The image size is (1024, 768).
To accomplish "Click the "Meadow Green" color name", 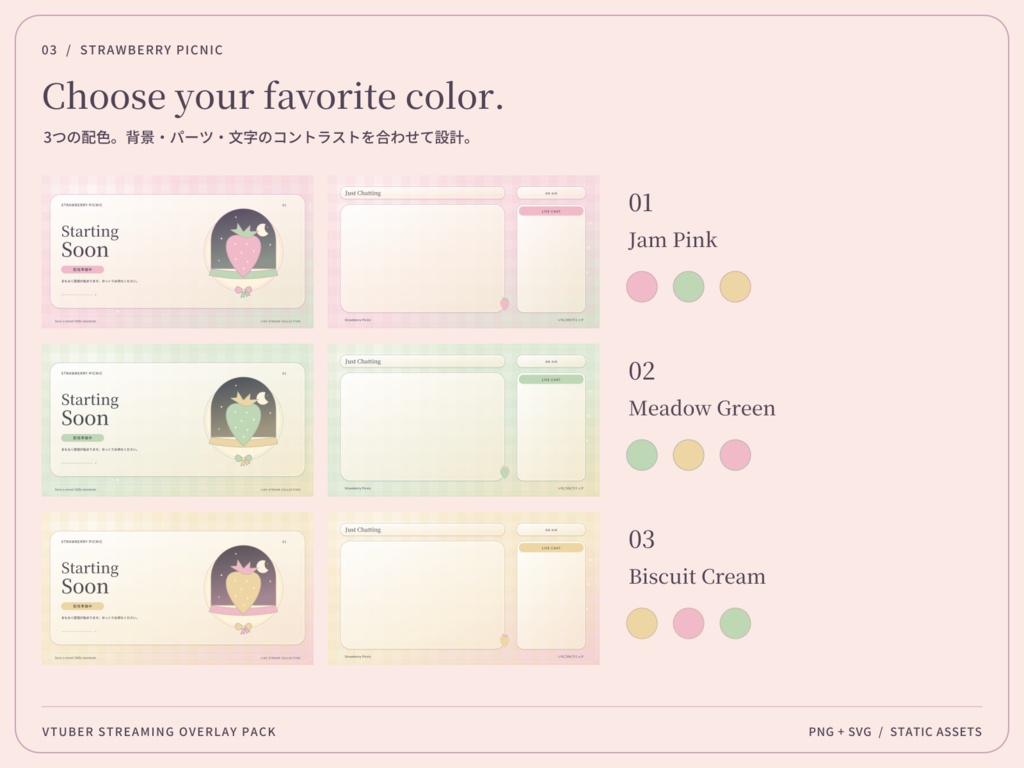I will [702, 408].
